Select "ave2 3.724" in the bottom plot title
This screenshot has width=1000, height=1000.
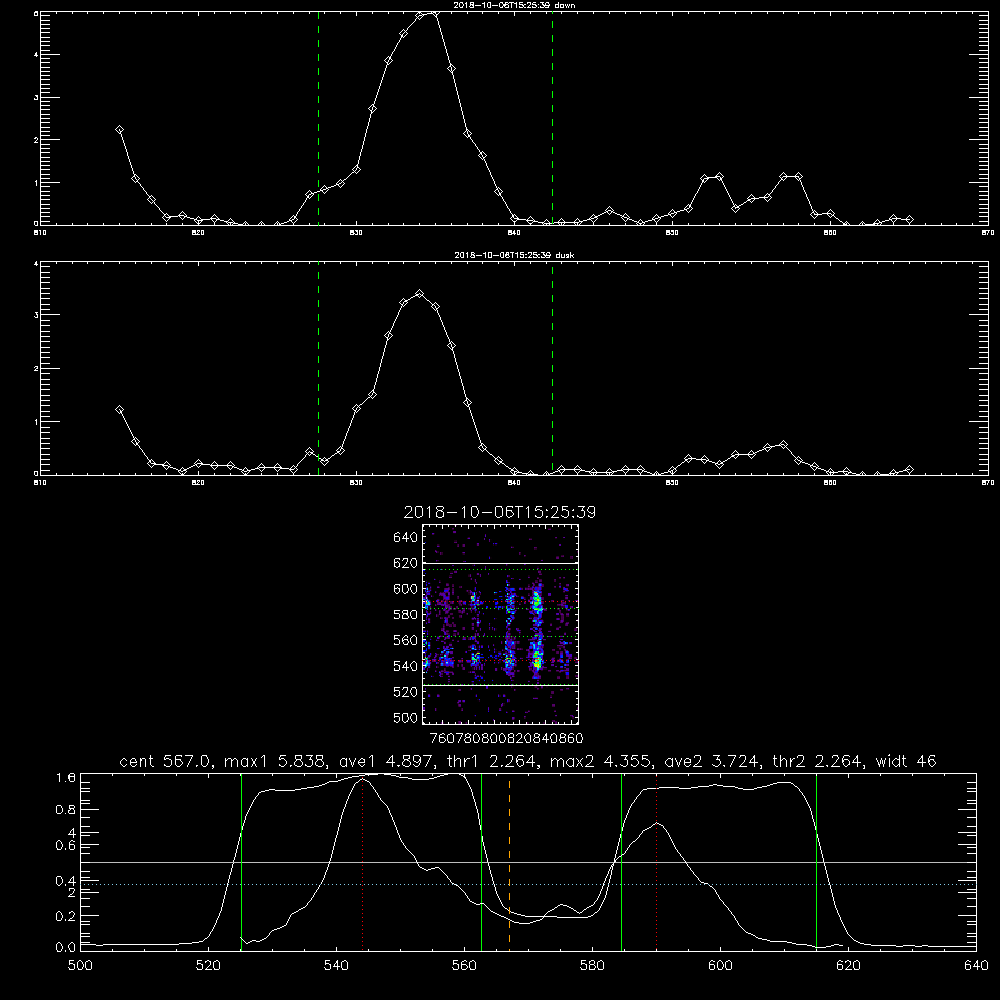(x=714, y=761)
